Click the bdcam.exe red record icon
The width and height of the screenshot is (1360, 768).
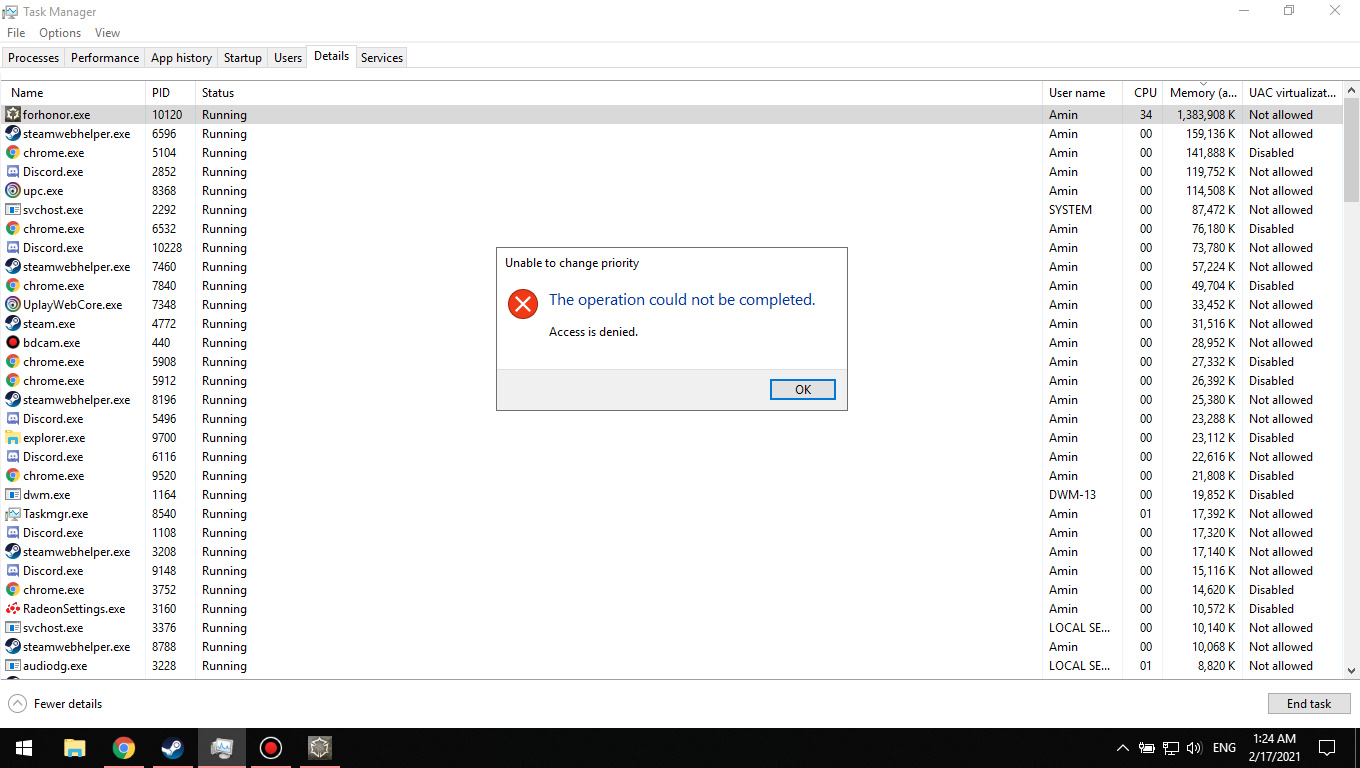tap(13, 343)
